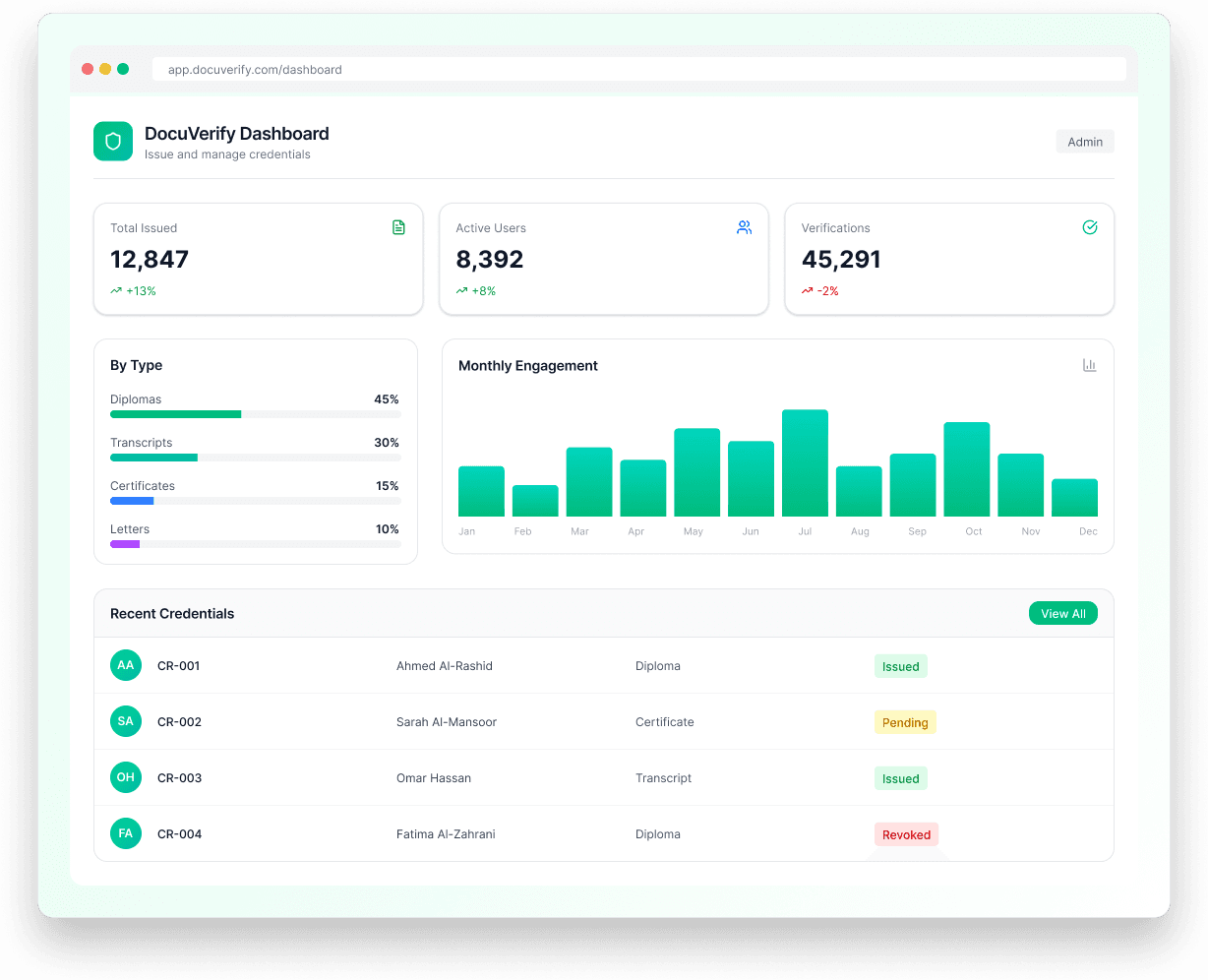
Task: Select the Apr bar in the chart
Action: tap(643, 488)
